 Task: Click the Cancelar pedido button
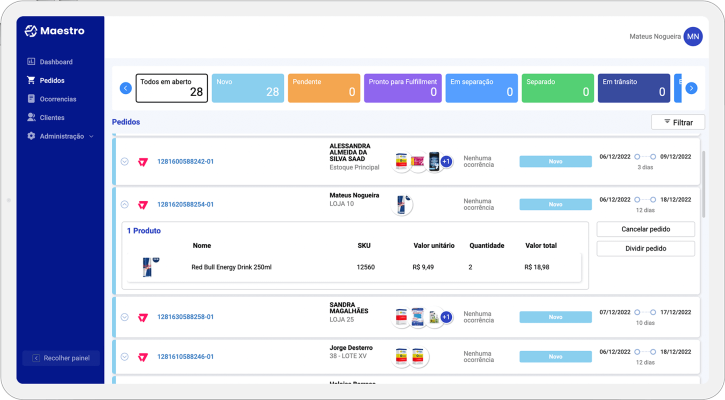point(645,229)
